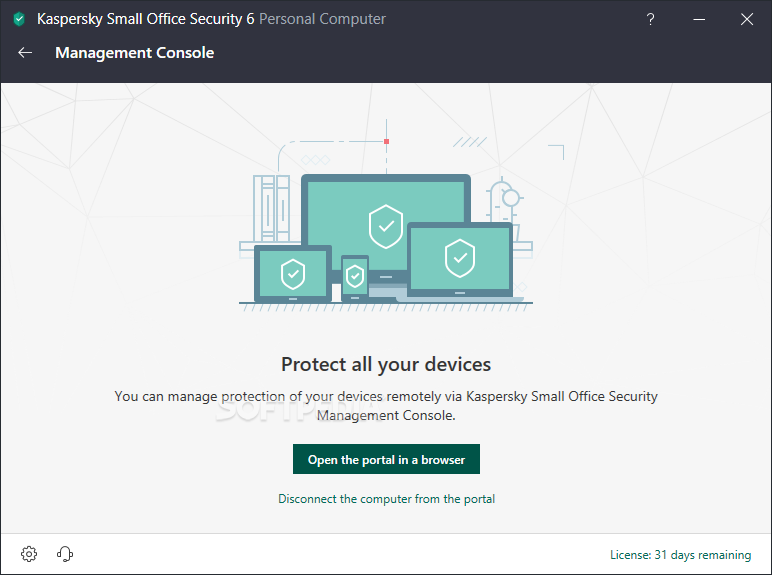Open License: 31 days remaining link
This screenshot has height=575, width=772.
click(x=680, y=555)
